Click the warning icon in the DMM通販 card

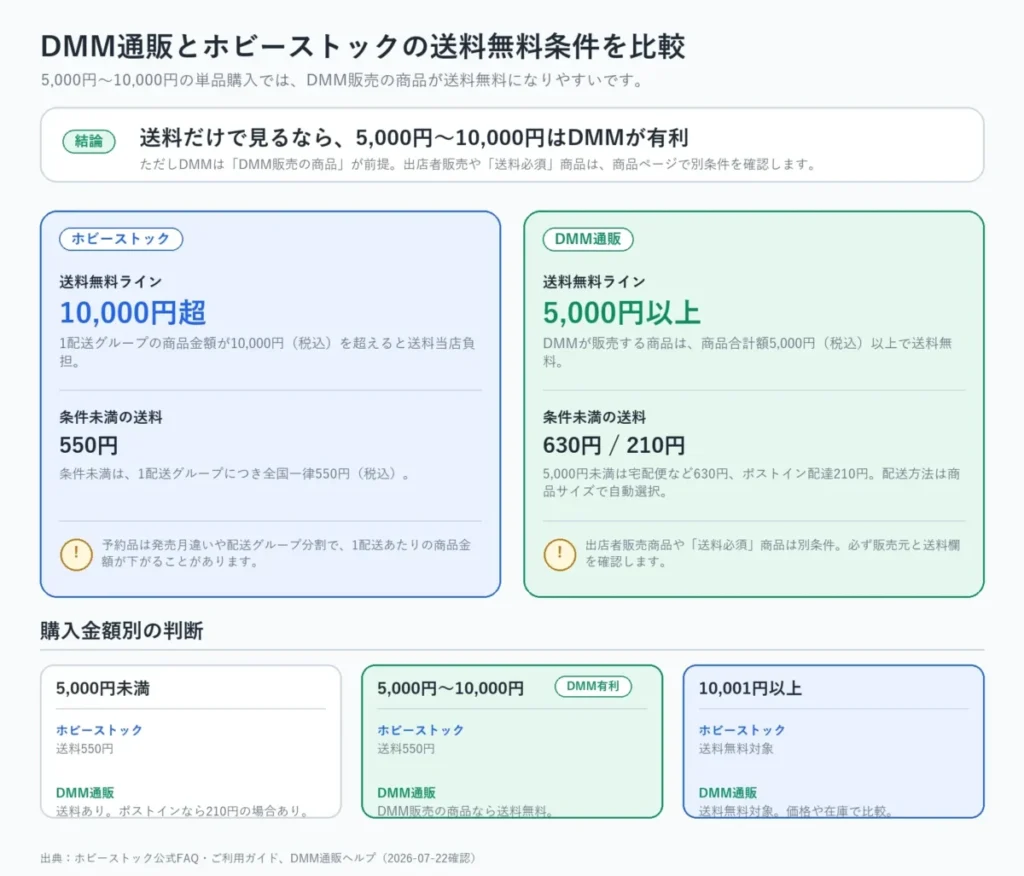(x=560, y=555)
